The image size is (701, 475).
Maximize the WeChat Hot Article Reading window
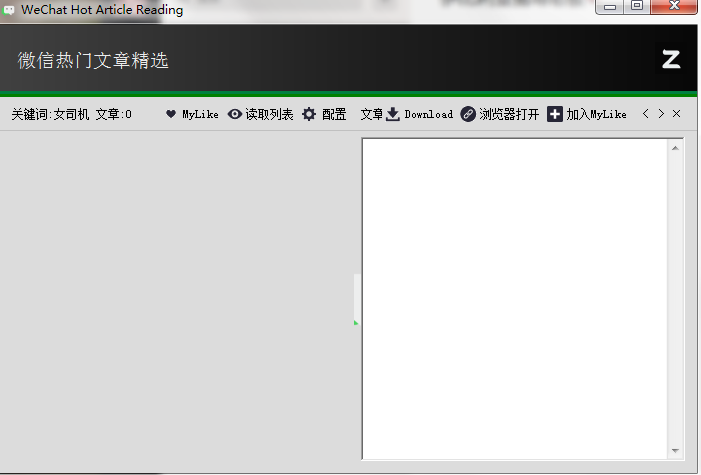637,6
